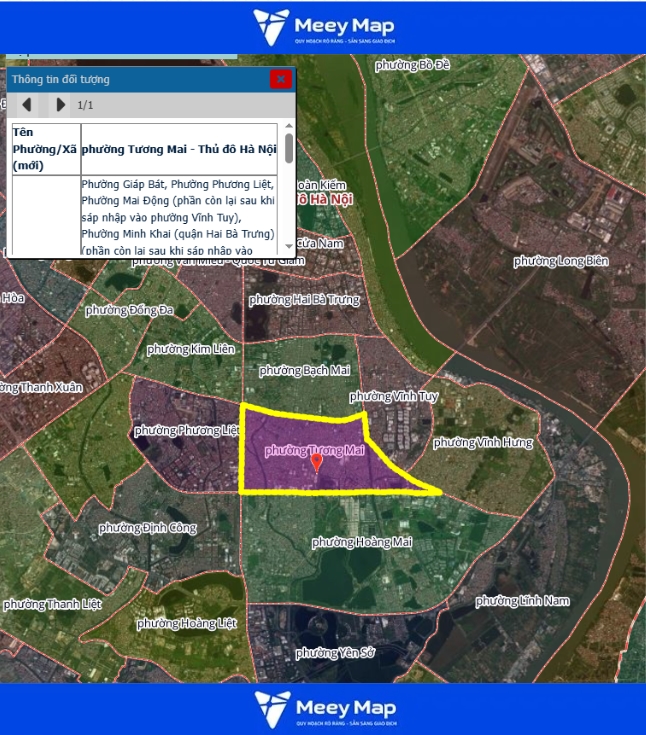
Task: Click phường Kim Liên map label
Action: pyautogui.click(x=182, y=349)
